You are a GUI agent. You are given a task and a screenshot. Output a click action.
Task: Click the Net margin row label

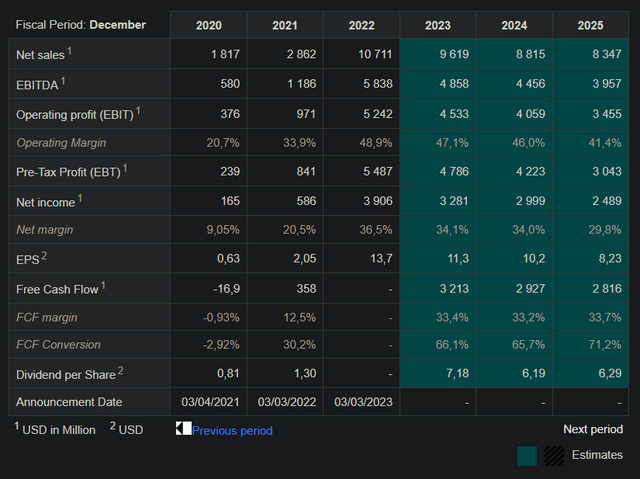point(44,230)
